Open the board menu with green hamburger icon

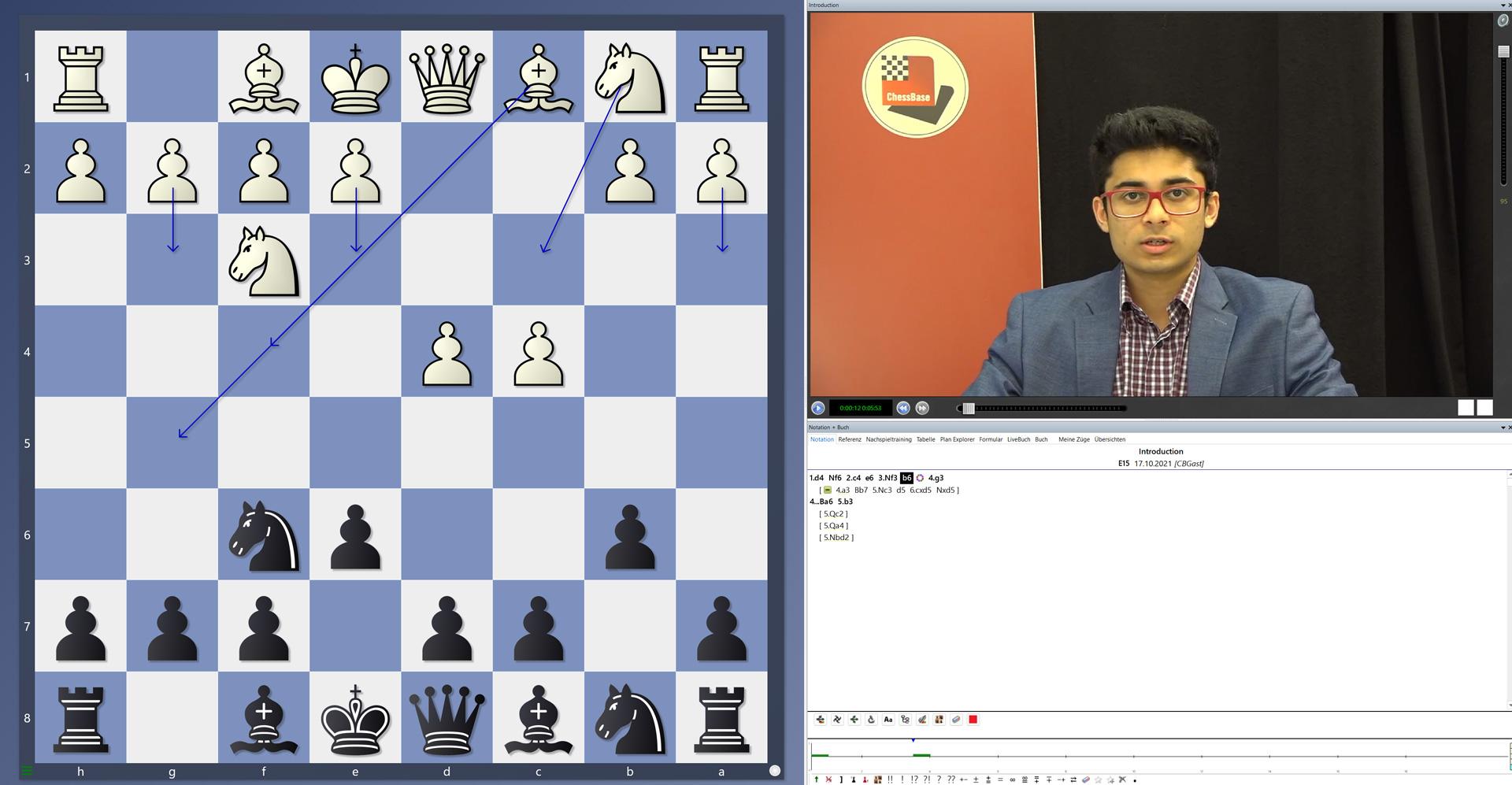(27, 771)
